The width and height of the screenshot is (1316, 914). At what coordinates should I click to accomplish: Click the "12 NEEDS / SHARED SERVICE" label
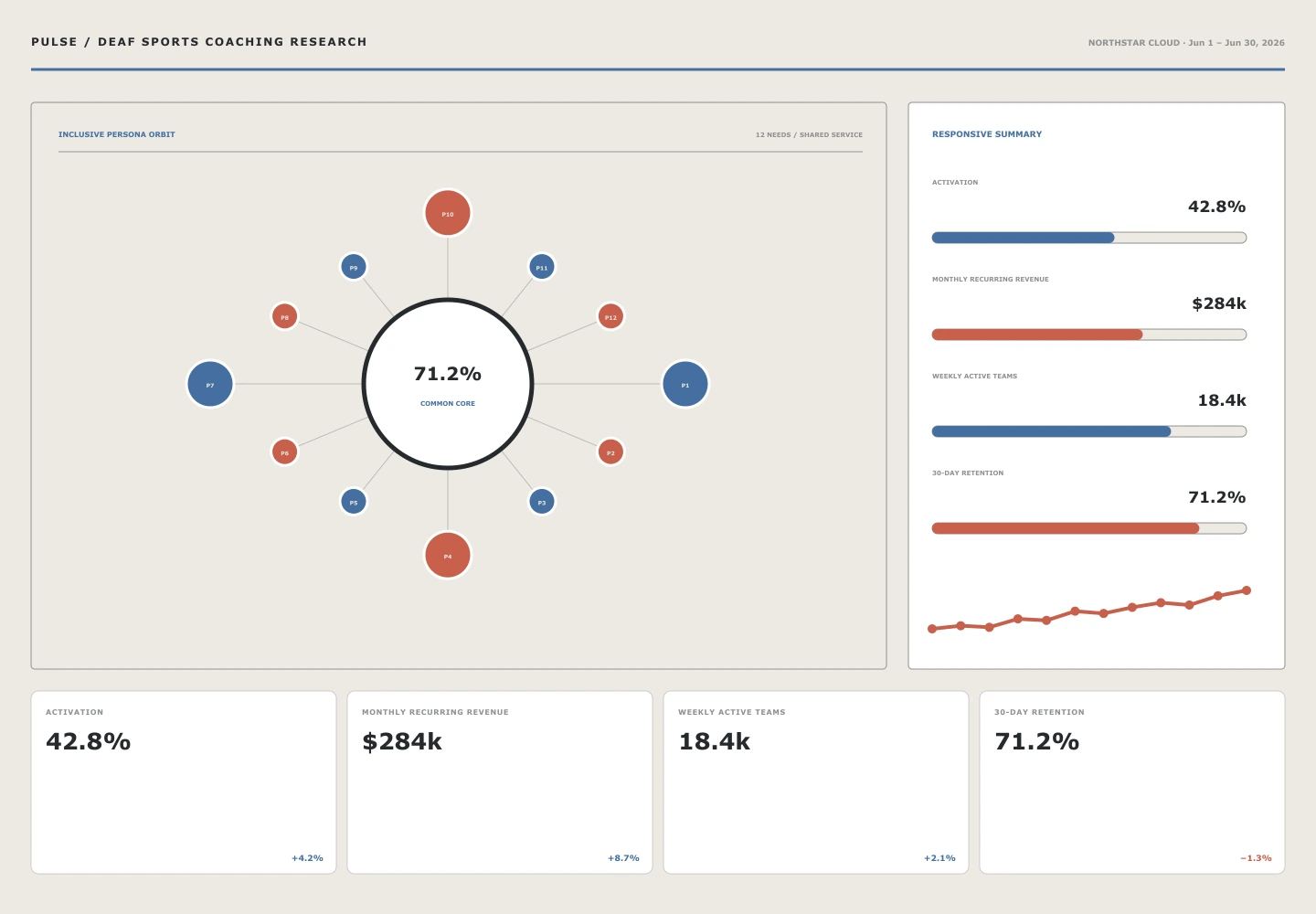(809, 134)
